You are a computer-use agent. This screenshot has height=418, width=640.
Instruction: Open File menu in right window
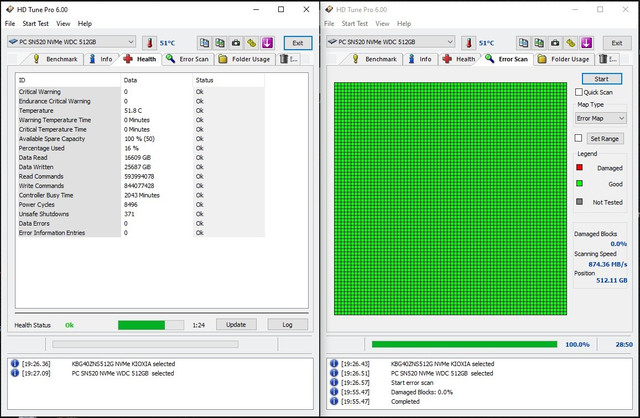coord(329,24)
